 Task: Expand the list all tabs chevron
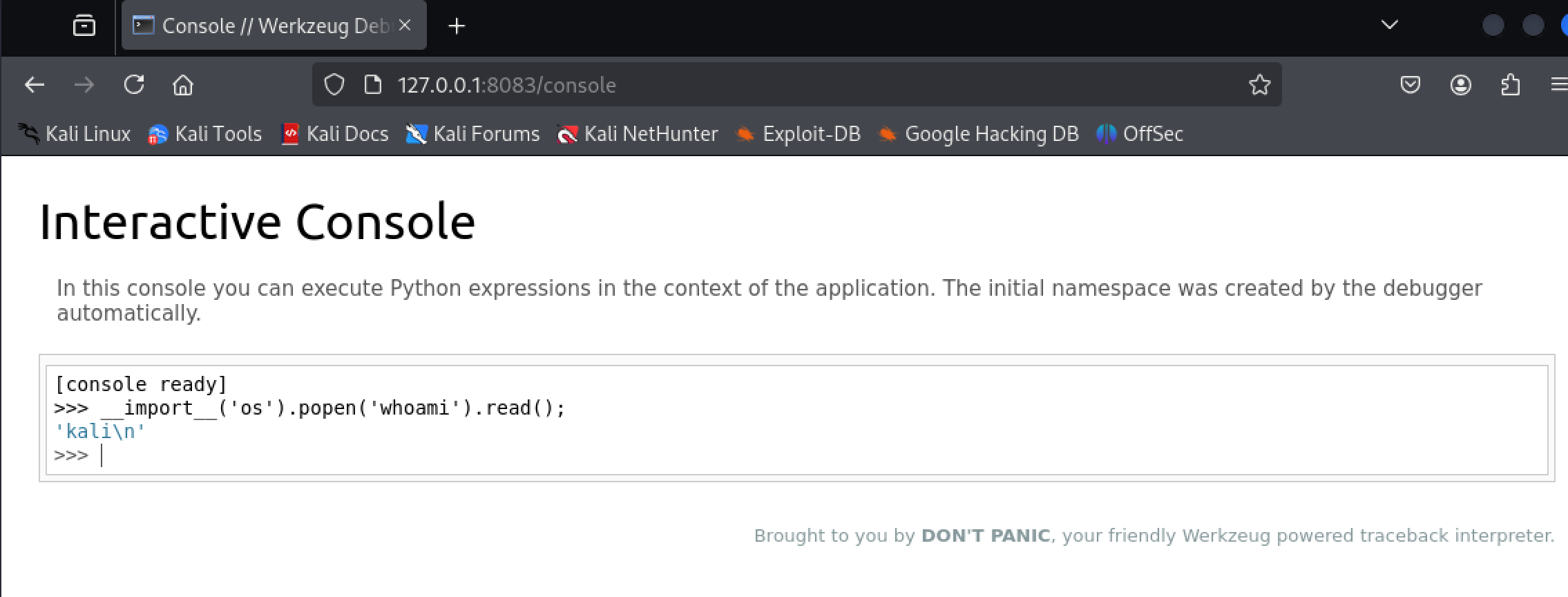[x=1389, y=26]
